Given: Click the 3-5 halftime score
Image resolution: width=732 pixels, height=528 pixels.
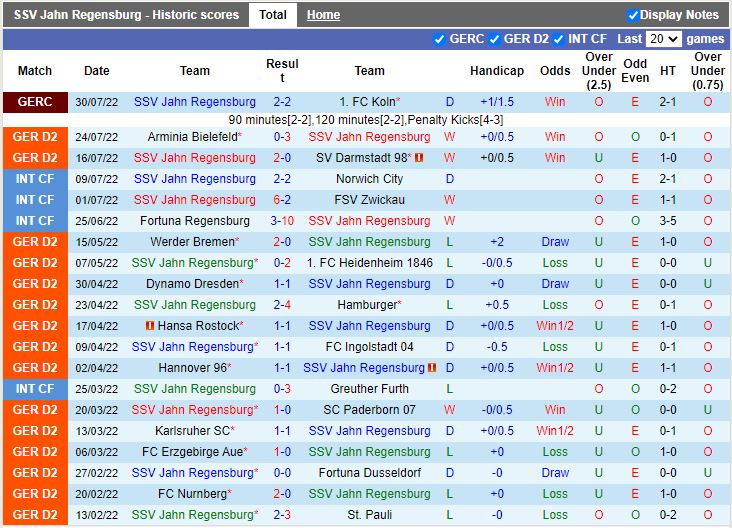Looking at the screenshot, I should point(668,221).
